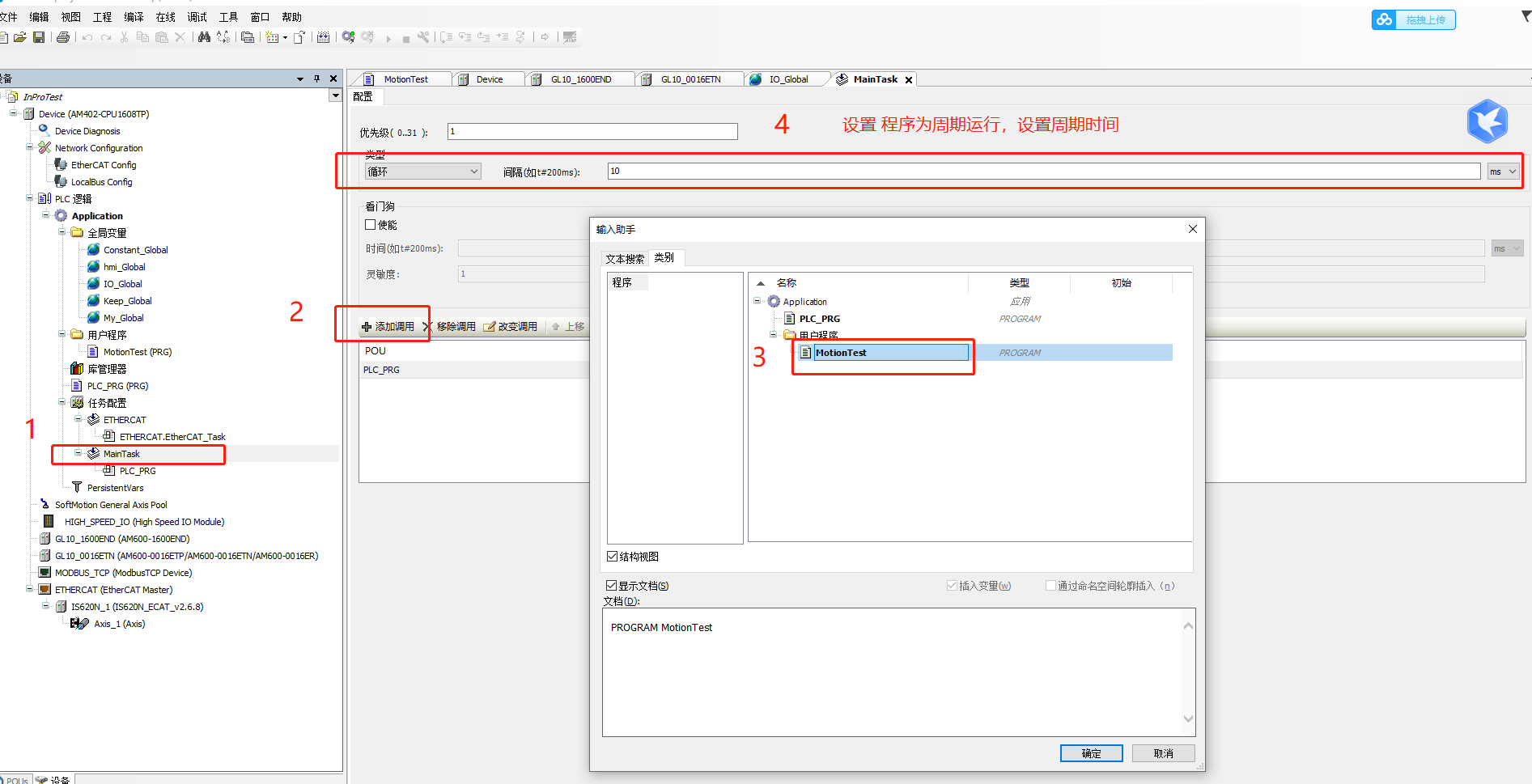The width and height of the screenshot is (1532, 784).
Task: Open the 循环 task type dropdown
Action: (473, 171)
